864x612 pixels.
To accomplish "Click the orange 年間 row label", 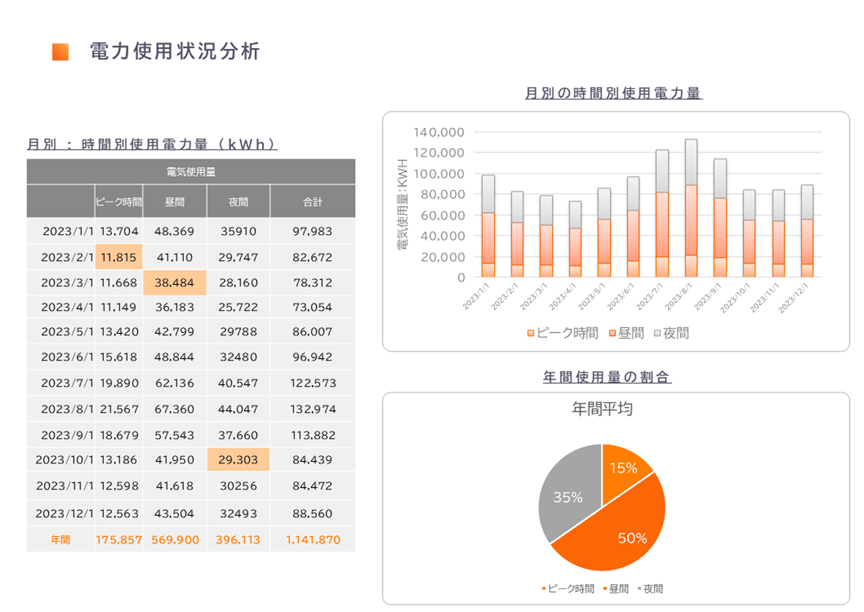I will coord(60,539).
